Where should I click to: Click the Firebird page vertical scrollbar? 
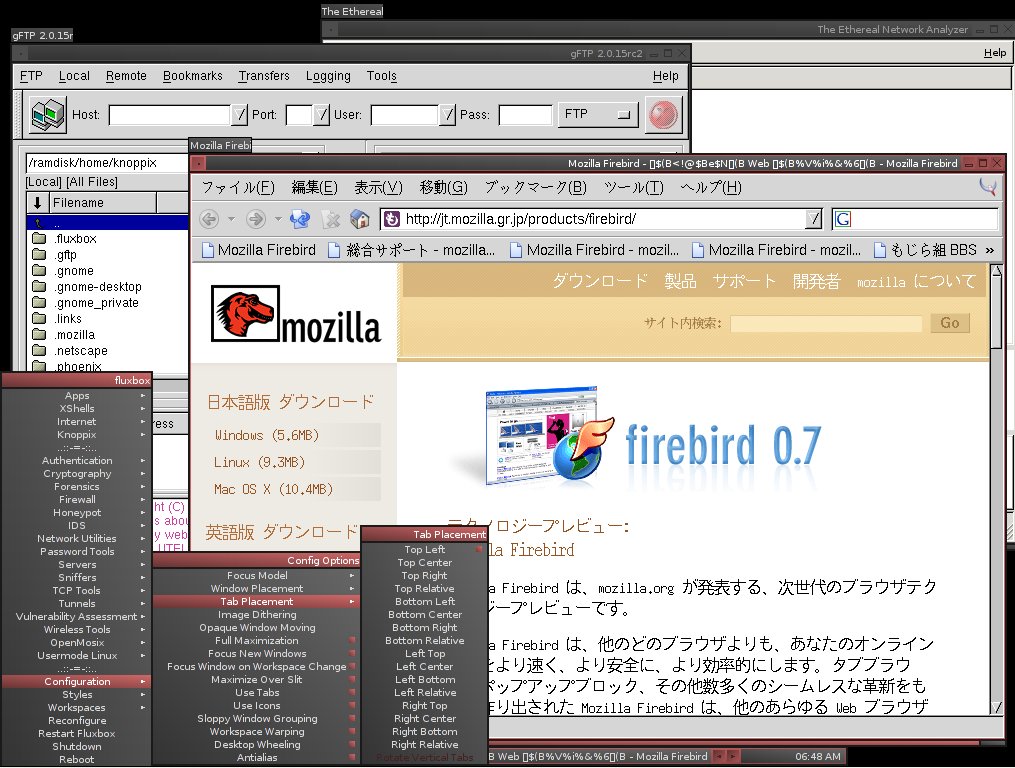point(996,489)
